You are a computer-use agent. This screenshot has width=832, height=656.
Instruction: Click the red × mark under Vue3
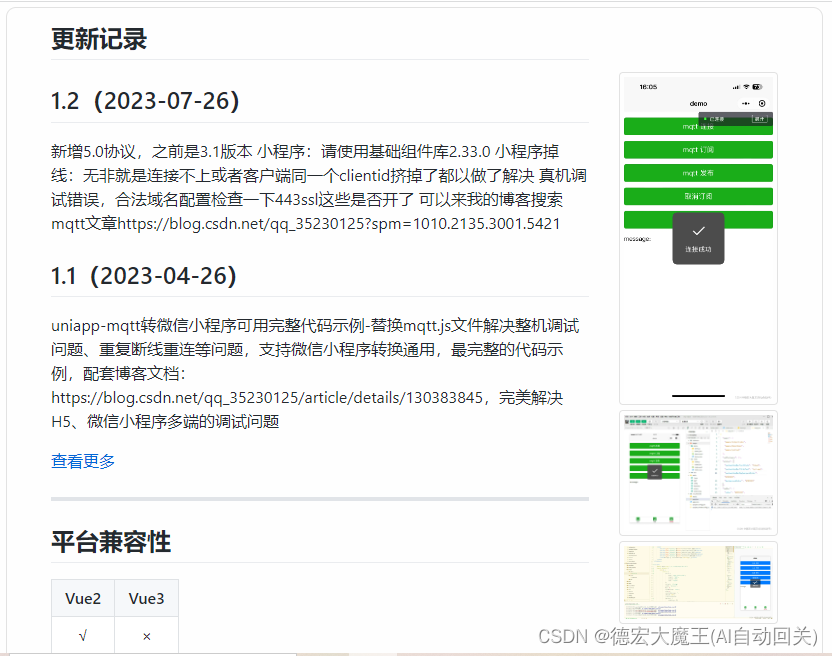pyautogui.click(x=146, y=634)
